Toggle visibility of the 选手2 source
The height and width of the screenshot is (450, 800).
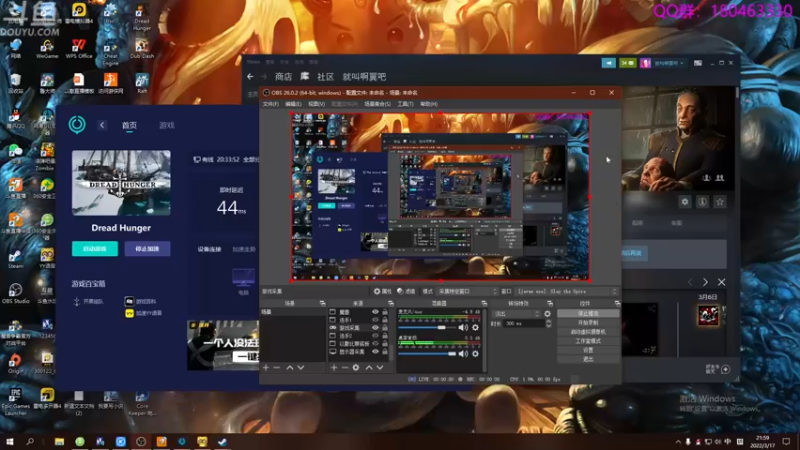pos(376,336)
